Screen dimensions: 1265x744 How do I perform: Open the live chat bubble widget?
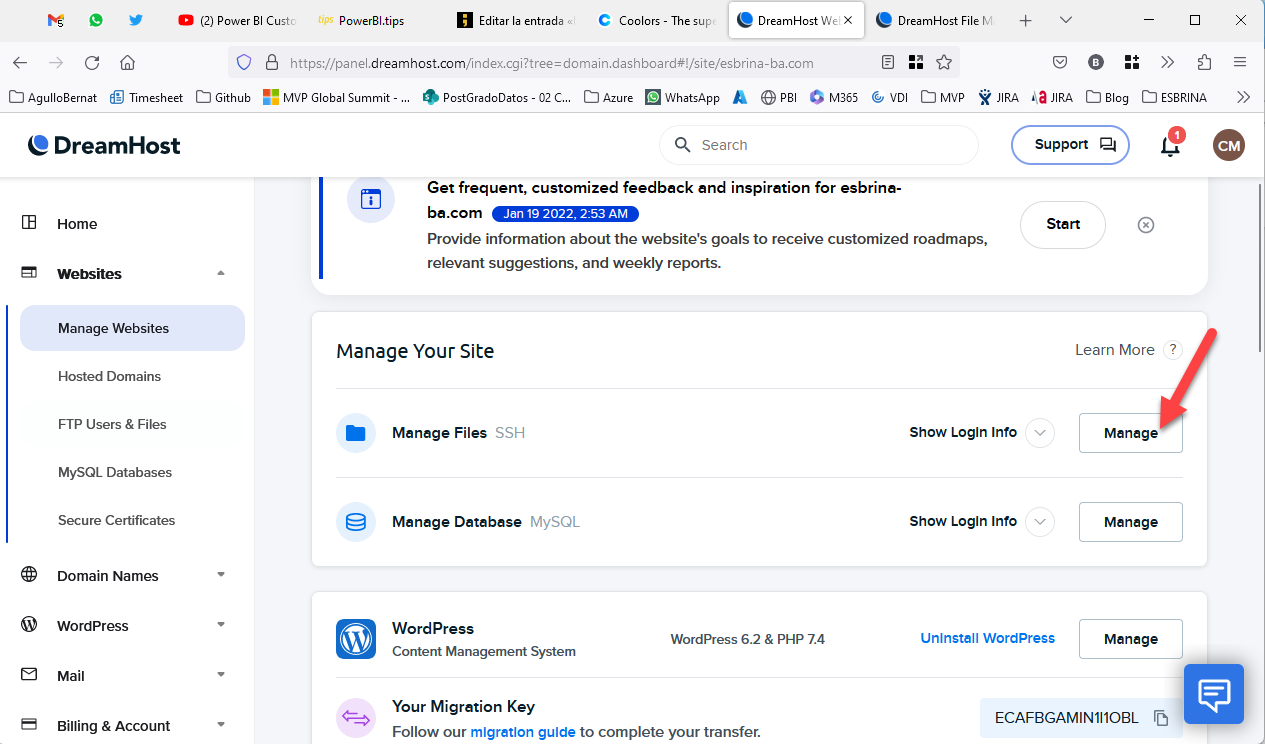(x=1214, y=694)
